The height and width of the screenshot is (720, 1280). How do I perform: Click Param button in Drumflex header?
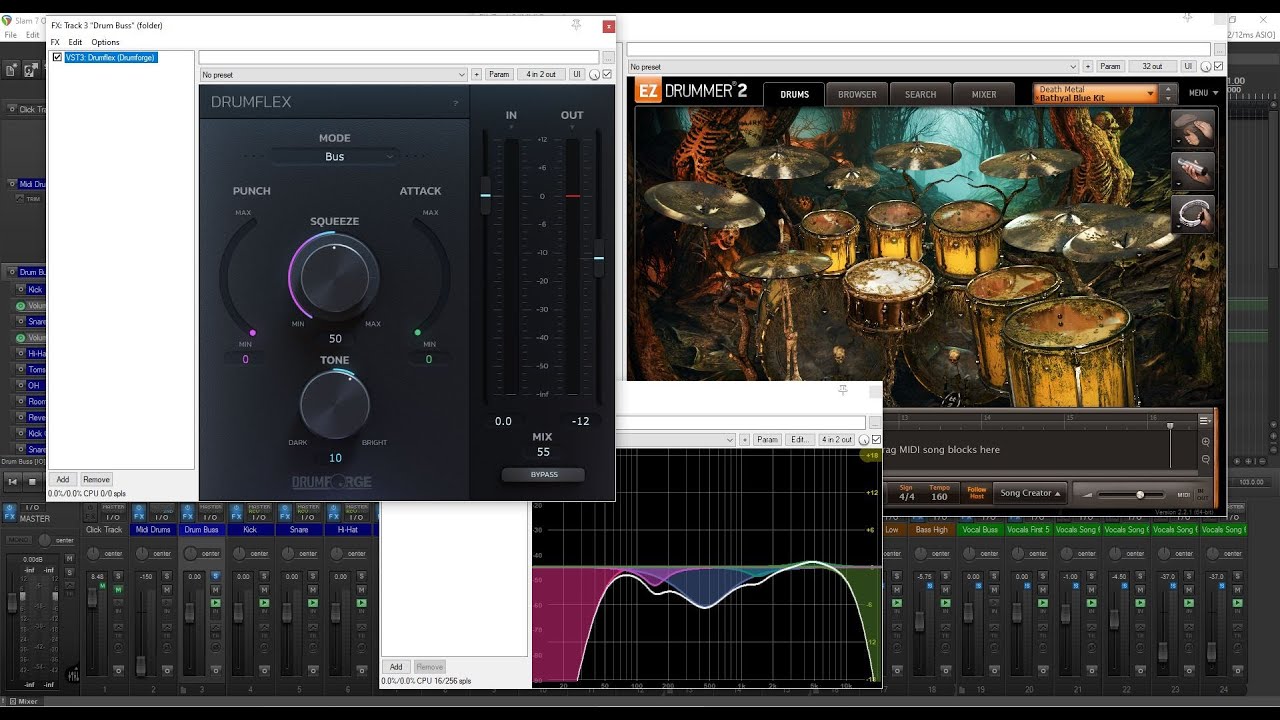[x=499, y=75]
